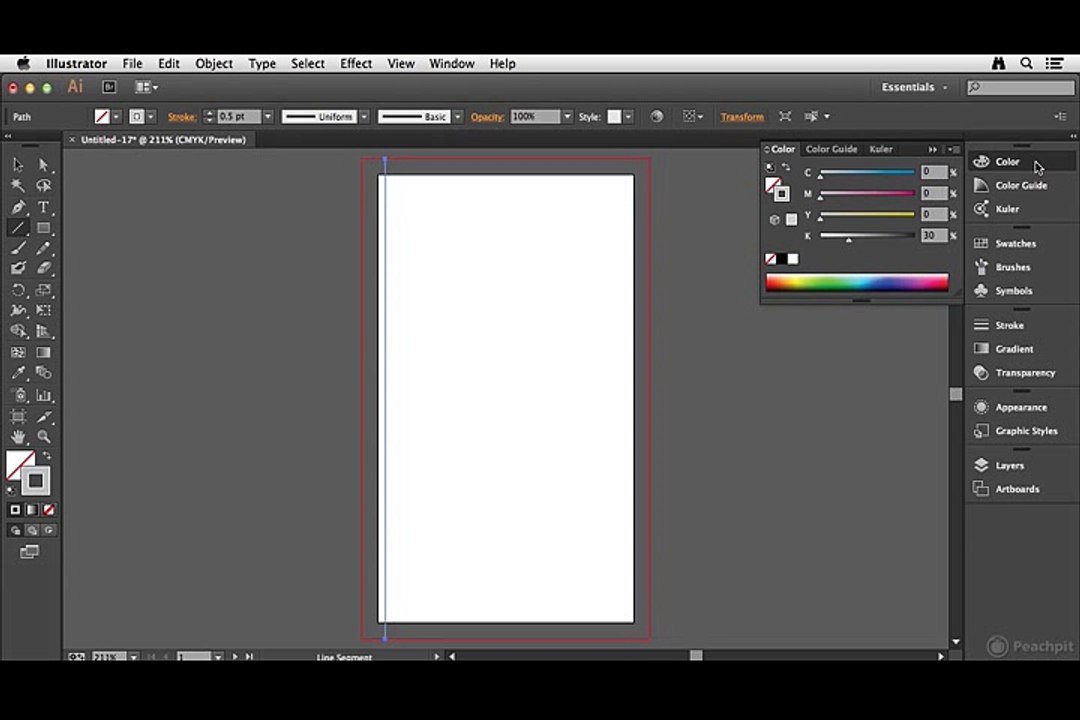Enable Draw Behind mode
Viewport: 1080px width, 720px height.
[32, 530]
